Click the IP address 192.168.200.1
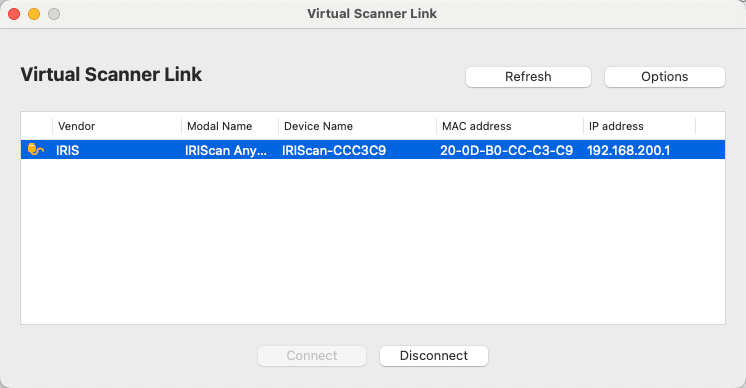The image size is (746, 388). pos(628,150)
